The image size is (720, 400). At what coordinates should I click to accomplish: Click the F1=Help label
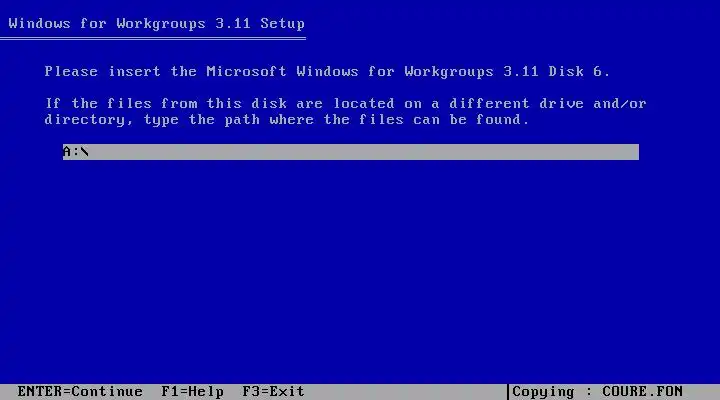[x=192, y=392]
